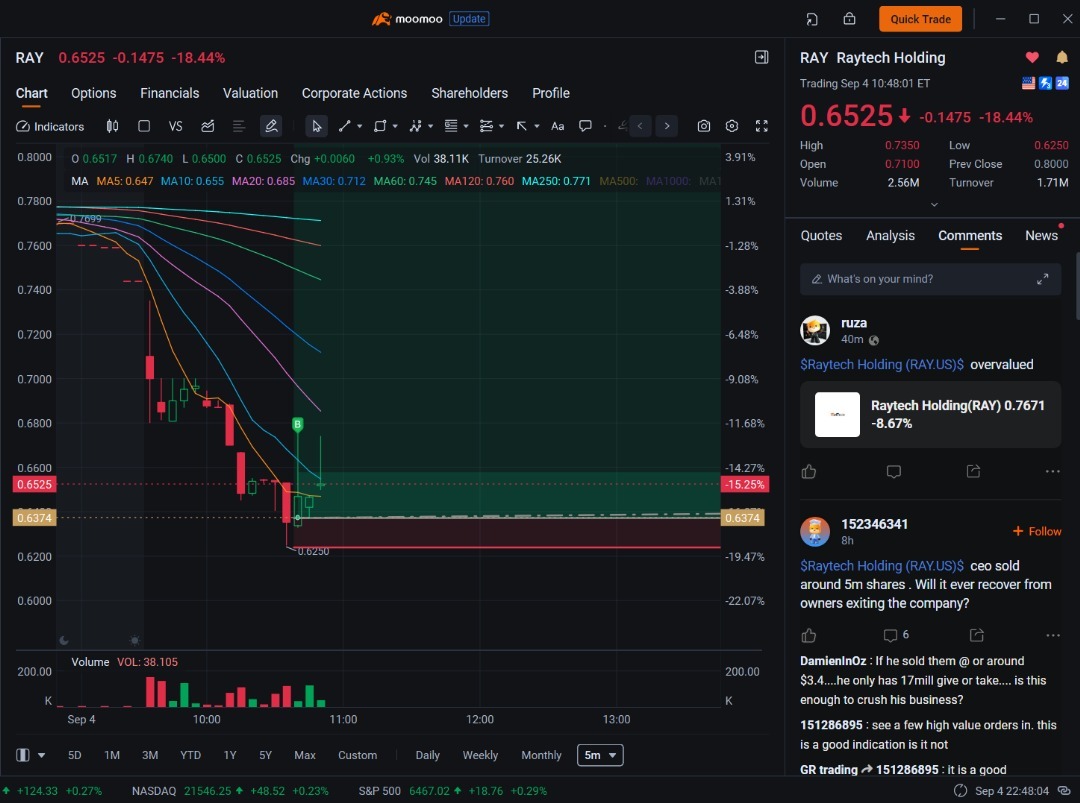
Task: Open chart settings gear
Action: click(732, 126)
